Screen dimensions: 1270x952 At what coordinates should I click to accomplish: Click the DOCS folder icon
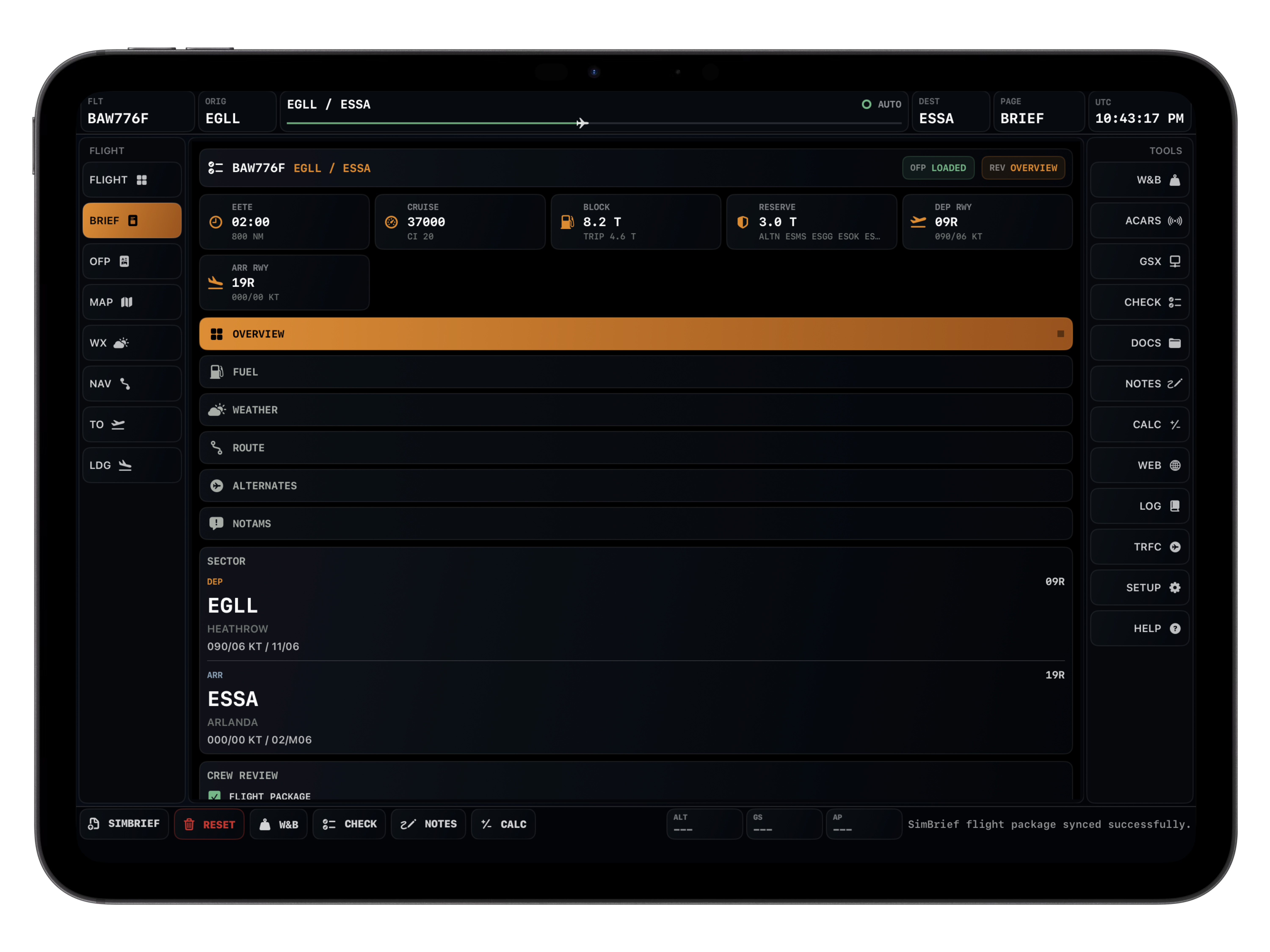(1175, 343)
